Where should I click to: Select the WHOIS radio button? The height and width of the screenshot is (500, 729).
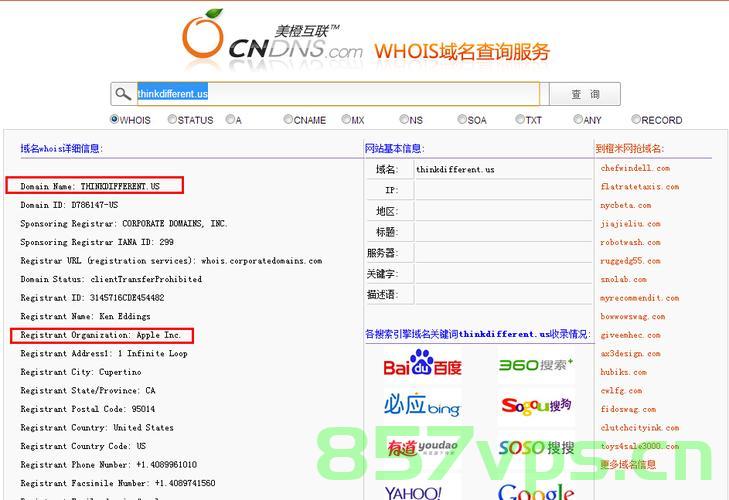[114, 119]
